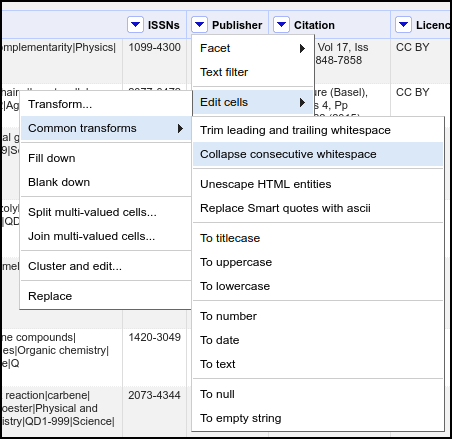Viewport: 452px width, 439px height.
Task: Apply To null transform
Action: tap(318, 394)
